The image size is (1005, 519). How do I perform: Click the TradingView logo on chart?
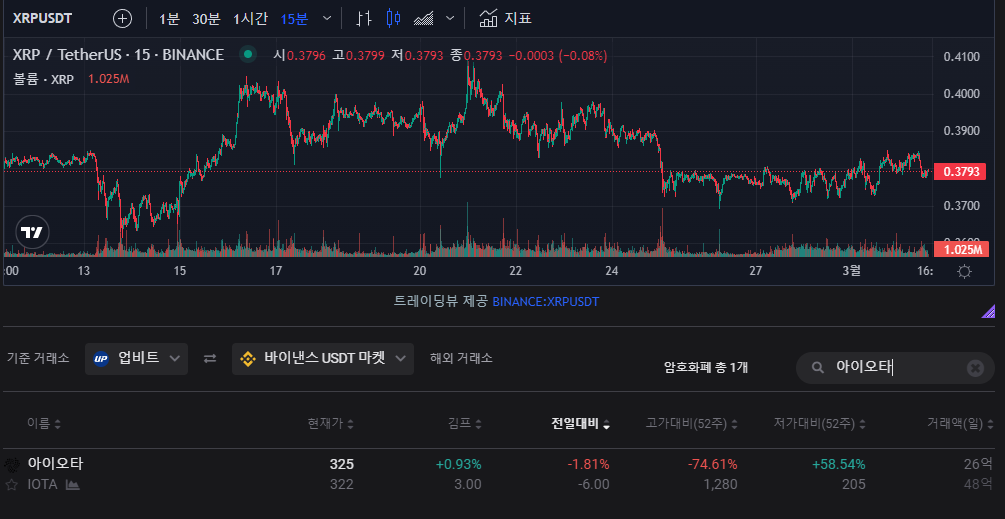pyautogui.click(x=32, y=232)
